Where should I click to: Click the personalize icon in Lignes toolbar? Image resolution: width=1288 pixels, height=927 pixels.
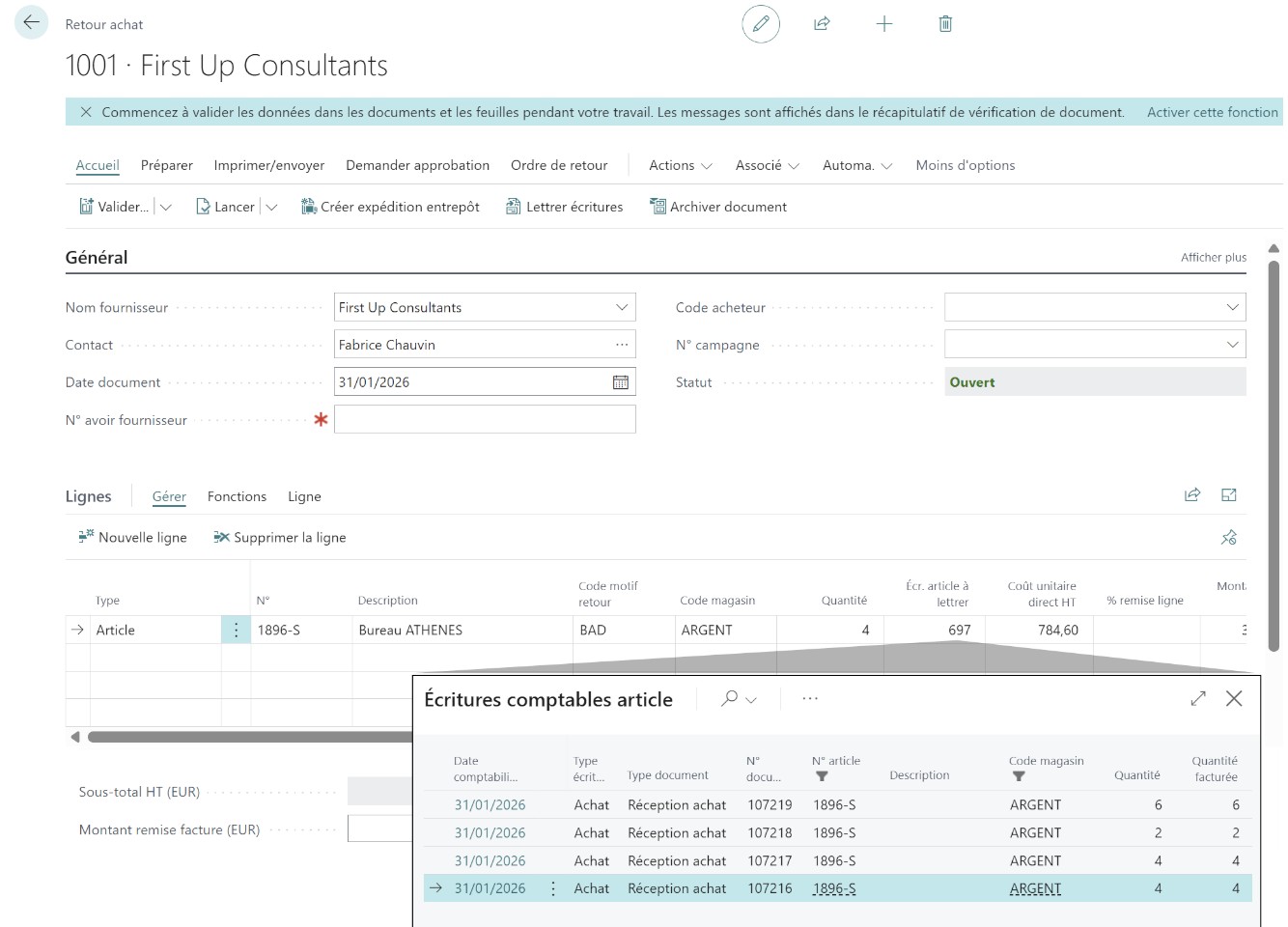coord(1228,538)
